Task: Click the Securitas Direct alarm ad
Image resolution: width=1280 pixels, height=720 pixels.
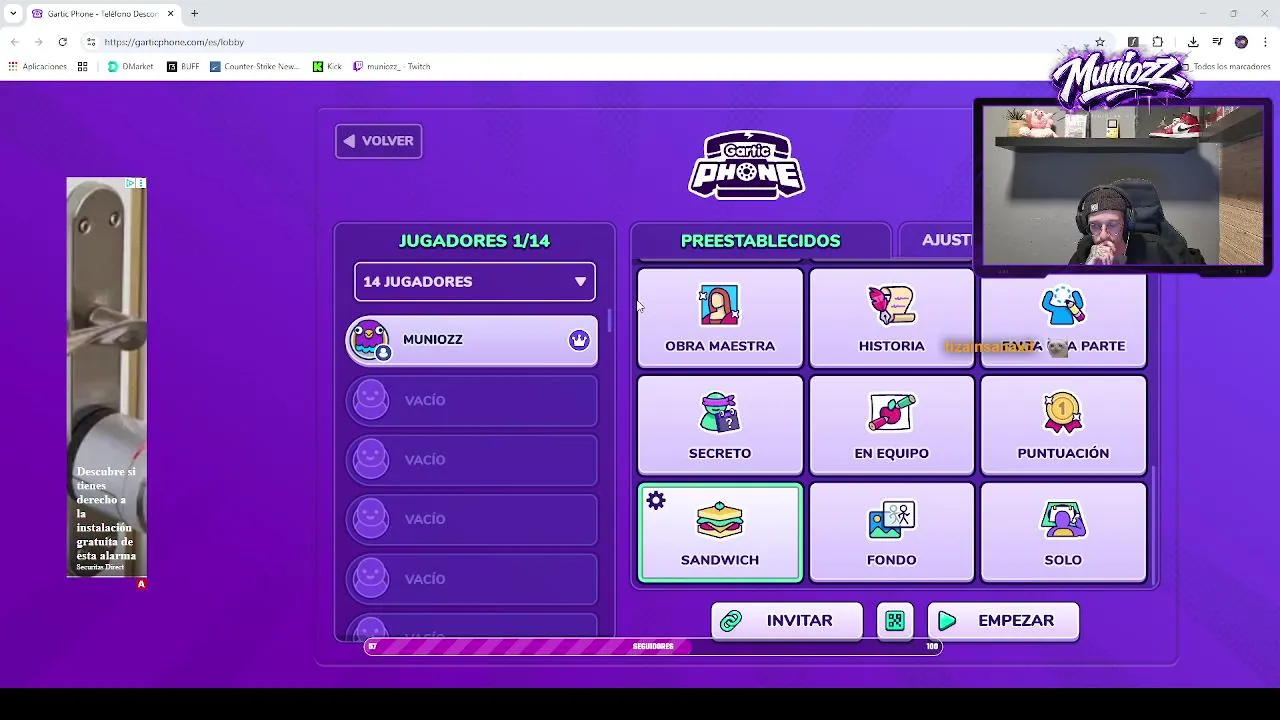Action: (106, 378)
